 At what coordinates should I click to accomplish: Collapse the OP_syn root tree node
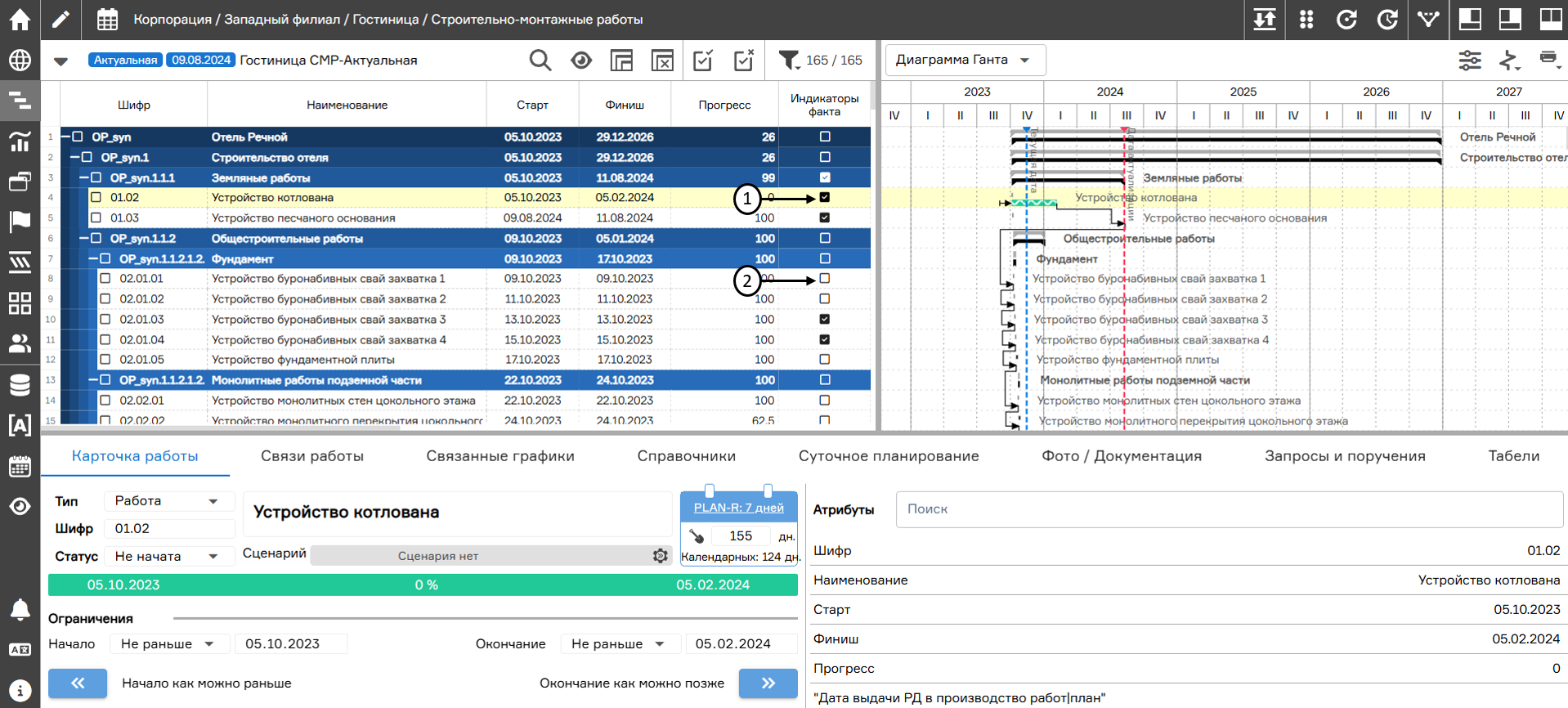point(67,137)
